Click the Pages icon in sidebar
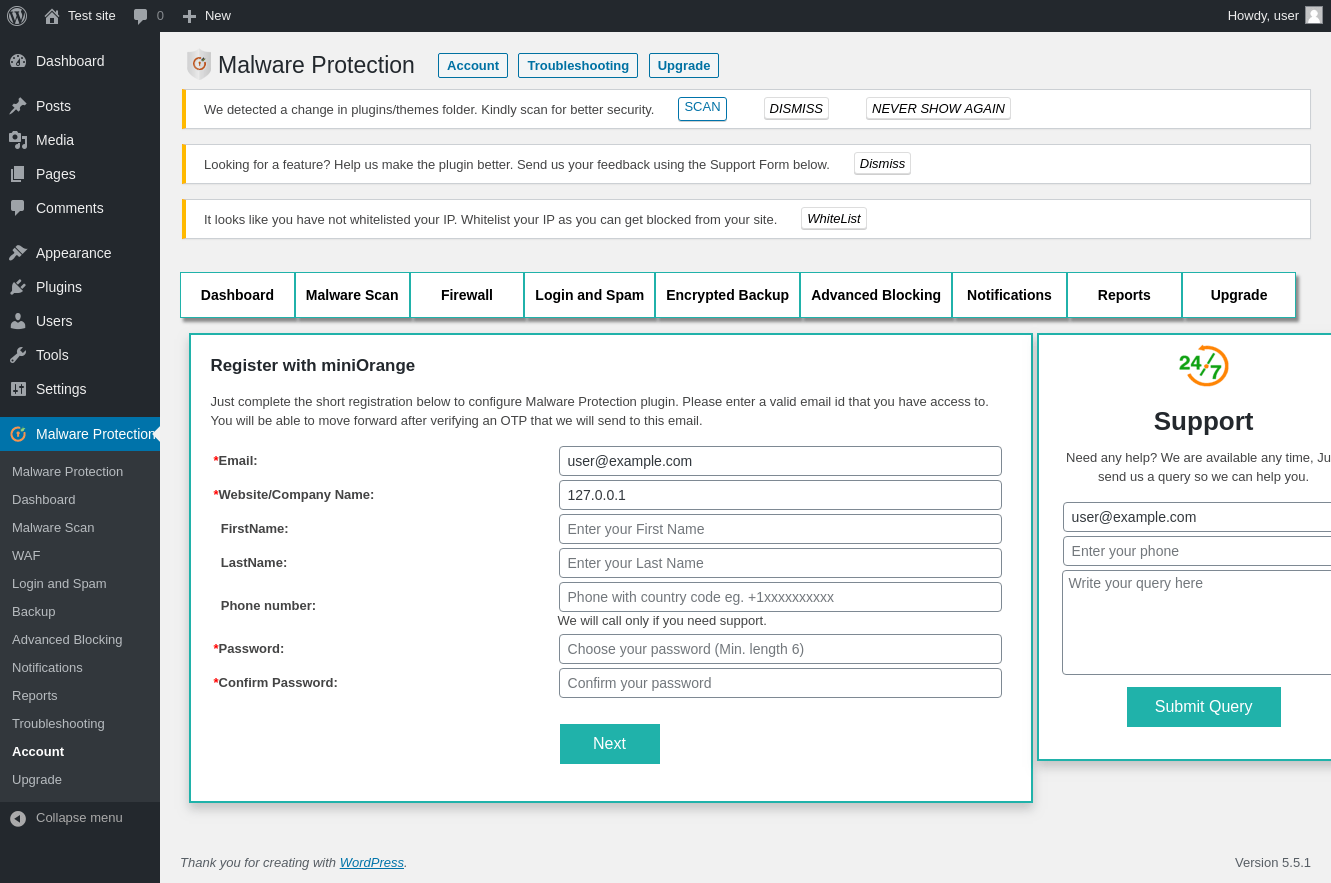 [x=18, y=174]
